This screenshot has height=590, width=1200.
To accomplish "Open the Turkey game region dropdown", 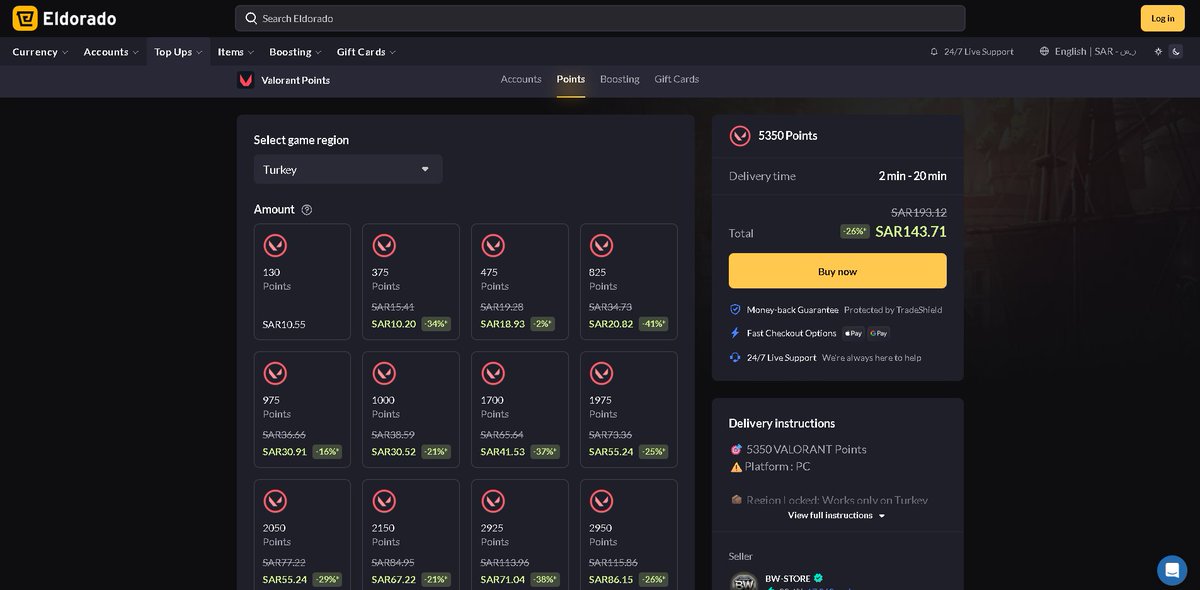I will coord(348,170).
